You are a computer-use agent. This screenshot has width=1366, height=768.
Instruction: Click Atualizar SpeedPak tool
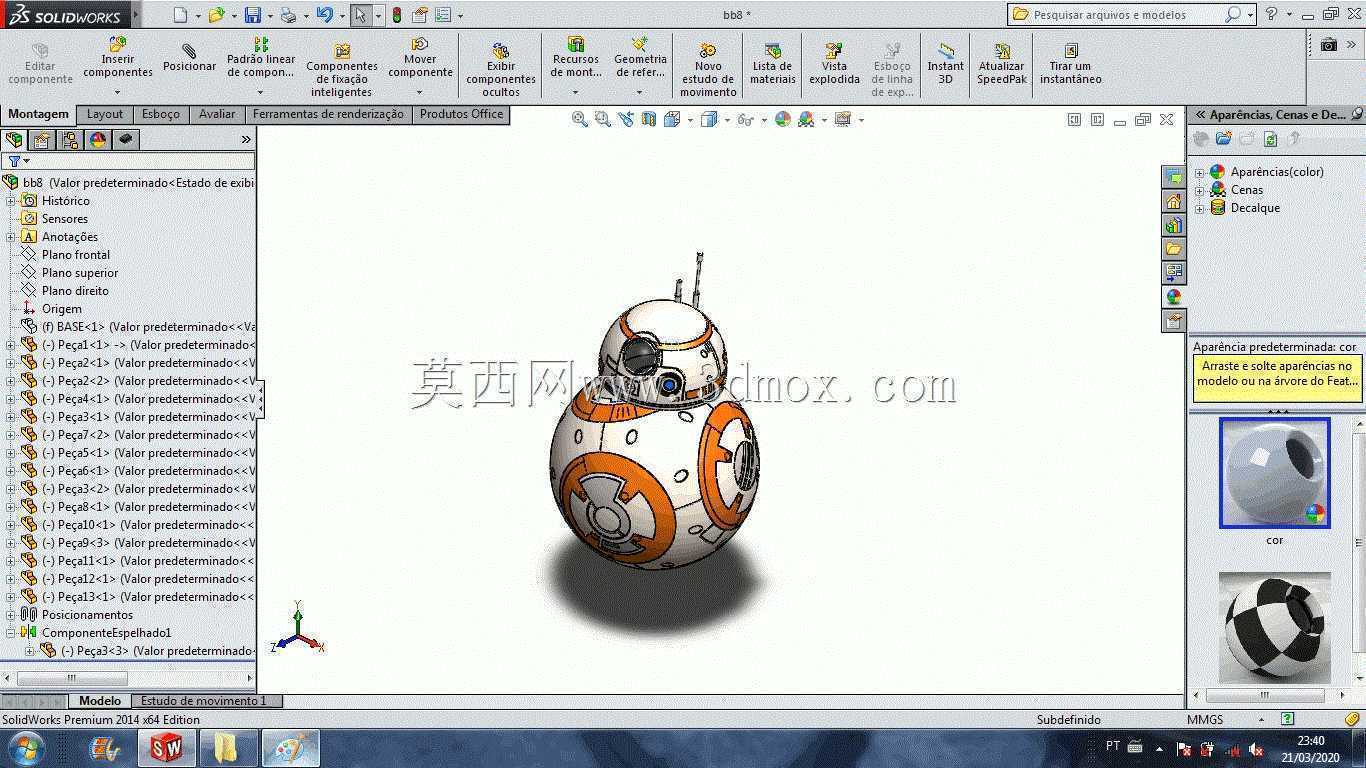point(1002,64)
